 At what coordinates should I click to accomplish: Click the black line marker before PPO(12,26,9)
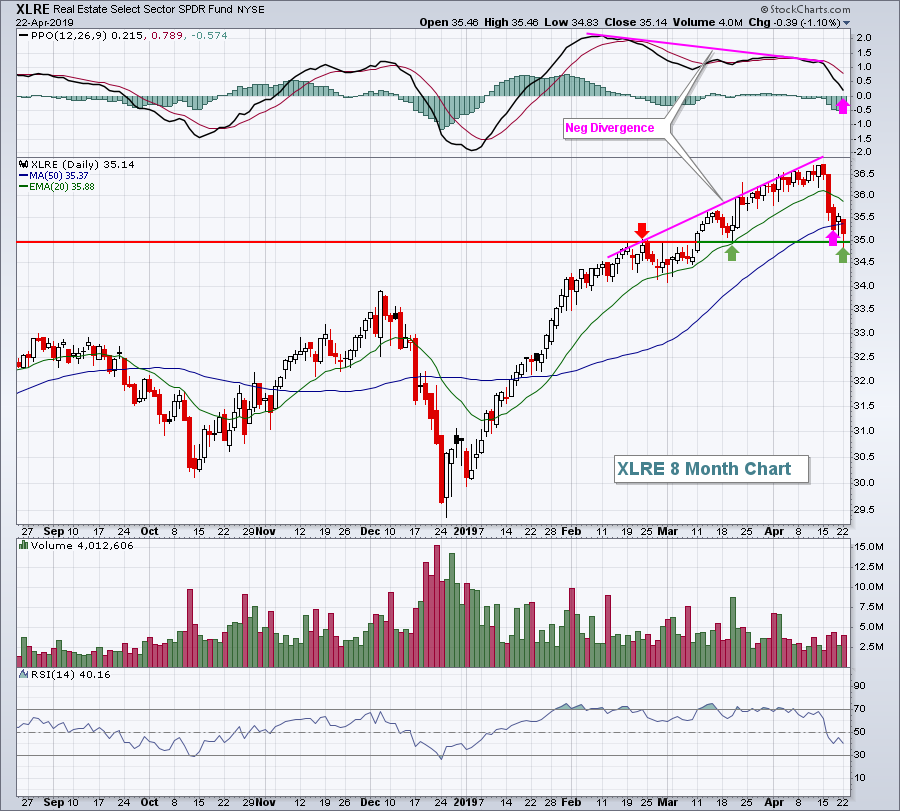click(24, 36)
